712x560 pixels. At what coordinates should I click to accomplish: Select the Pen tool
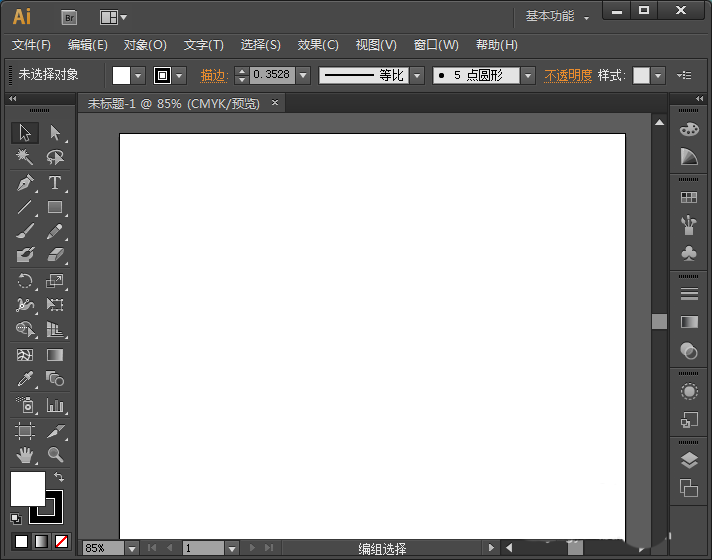click(x=25, y=183)
